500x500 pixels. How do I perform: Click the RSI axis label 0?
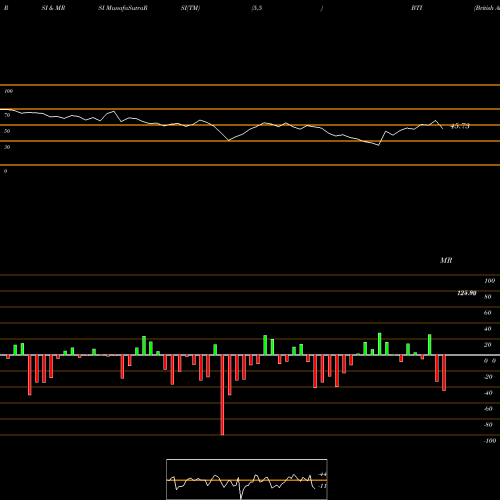[x=5, y=171]
